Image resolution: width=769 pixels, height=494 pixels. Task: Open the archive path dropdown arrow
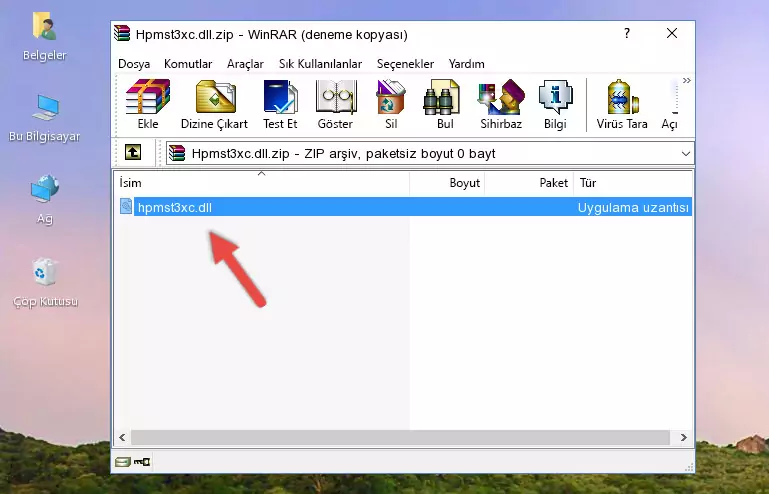click(686, 154)
